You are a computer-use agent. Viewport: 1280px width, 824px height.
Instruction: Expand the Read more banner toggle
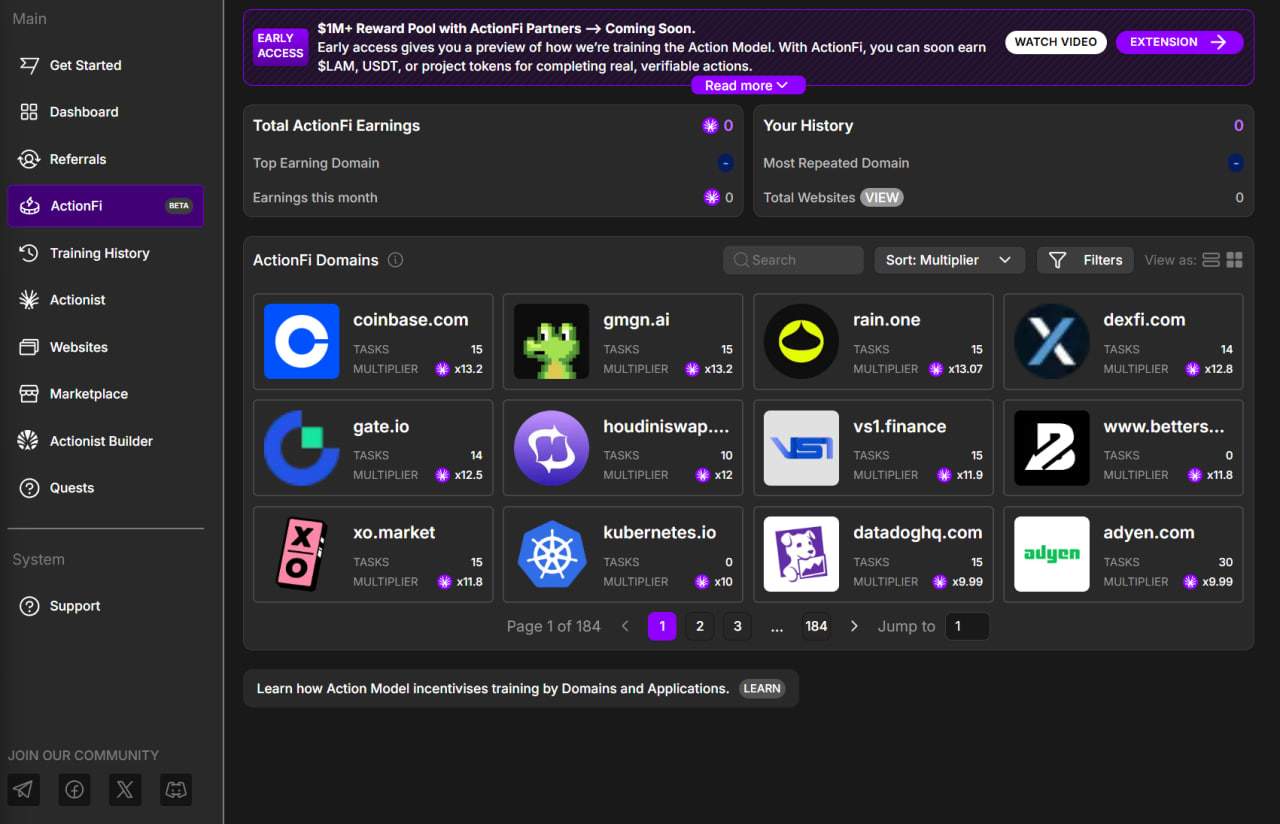pyautogui.click(x=748, y=86)
